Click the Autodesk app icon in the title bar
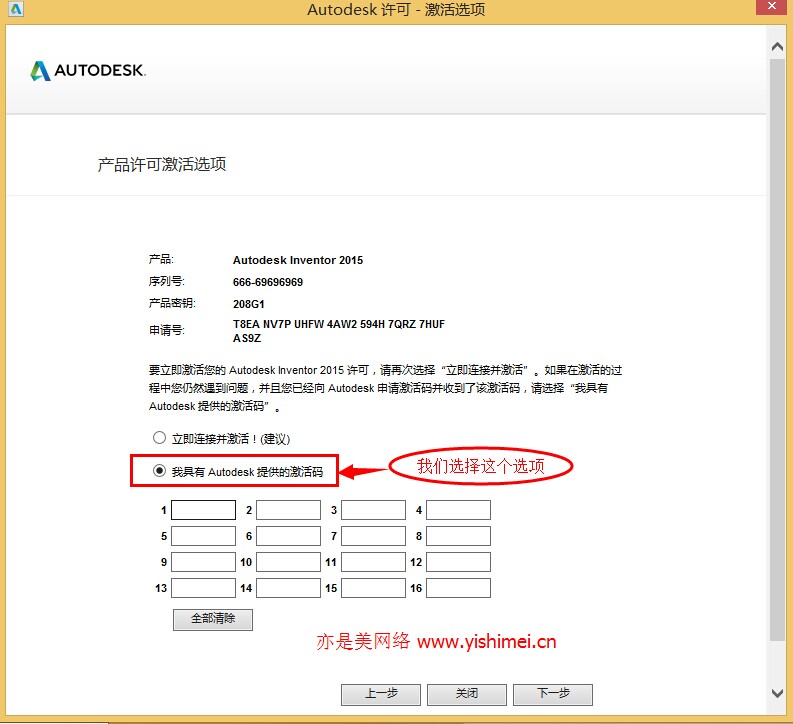The image size is (793, 724). (16, 9)
